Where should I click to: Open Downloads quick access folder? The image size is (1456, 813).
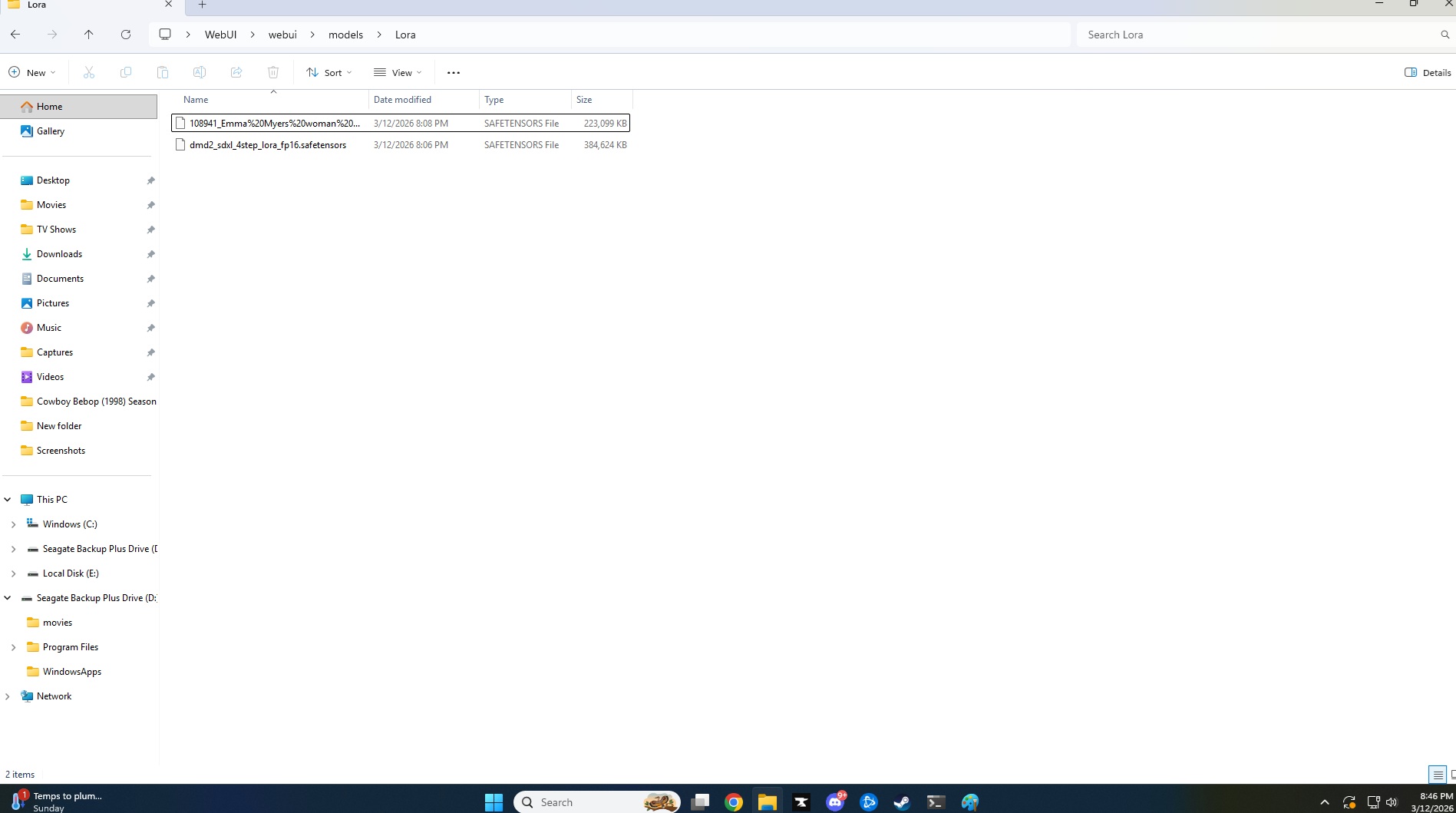[x=78, y=254]
